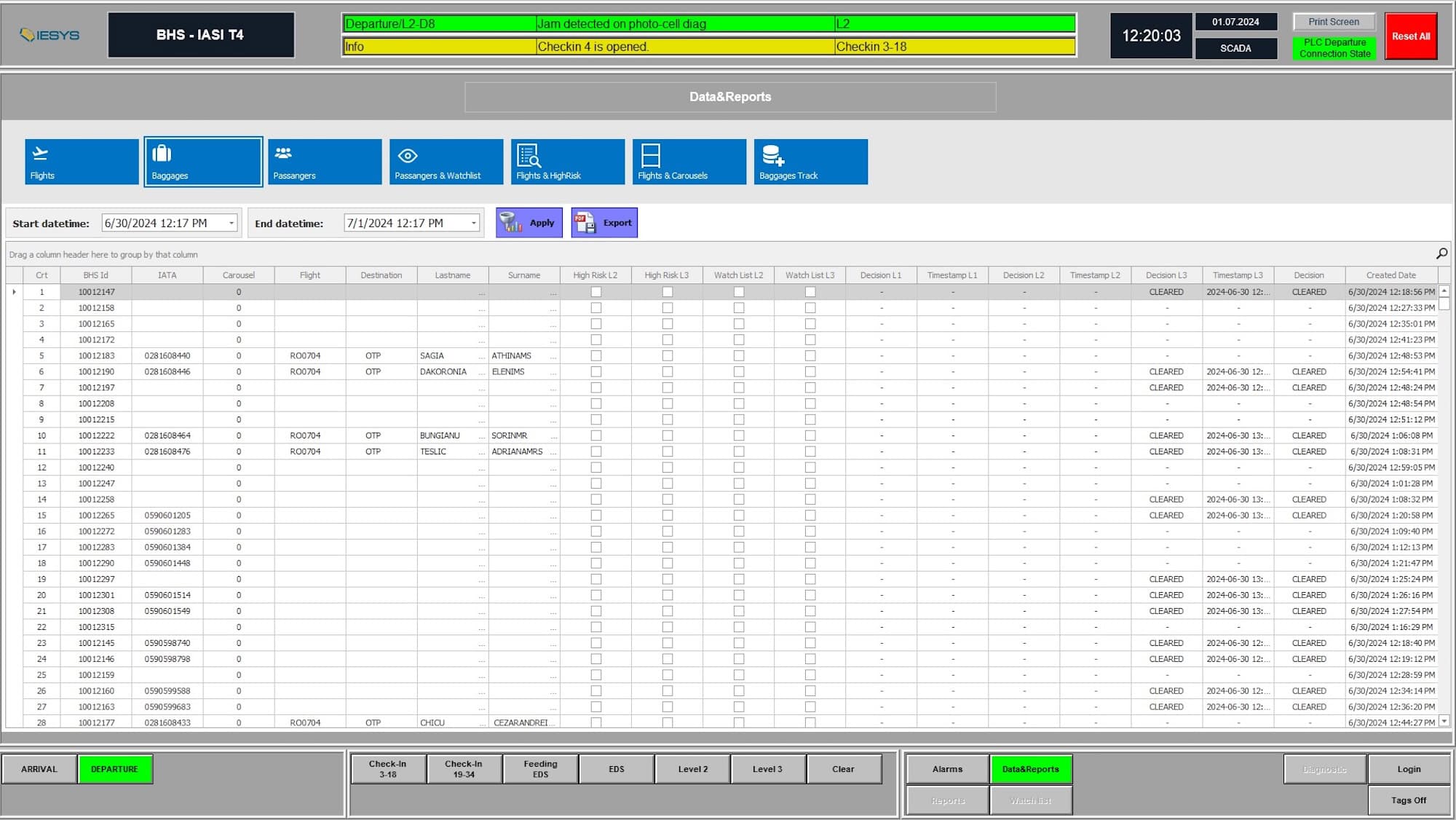
Task: Click the grid search magnifier icon
Action: tap(1441, 253)
